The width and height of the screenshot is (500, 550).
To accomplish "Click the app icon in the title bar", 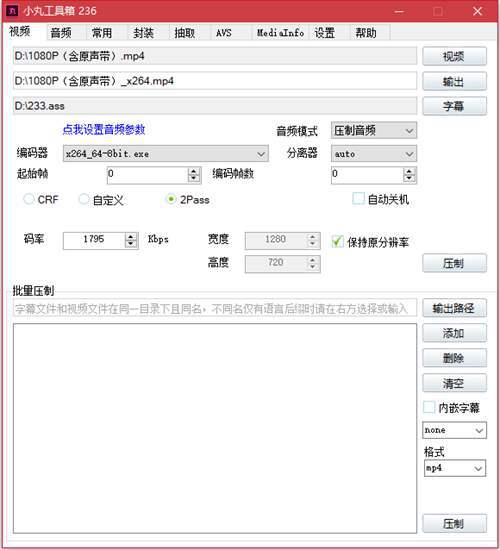I will coord(12,11).
